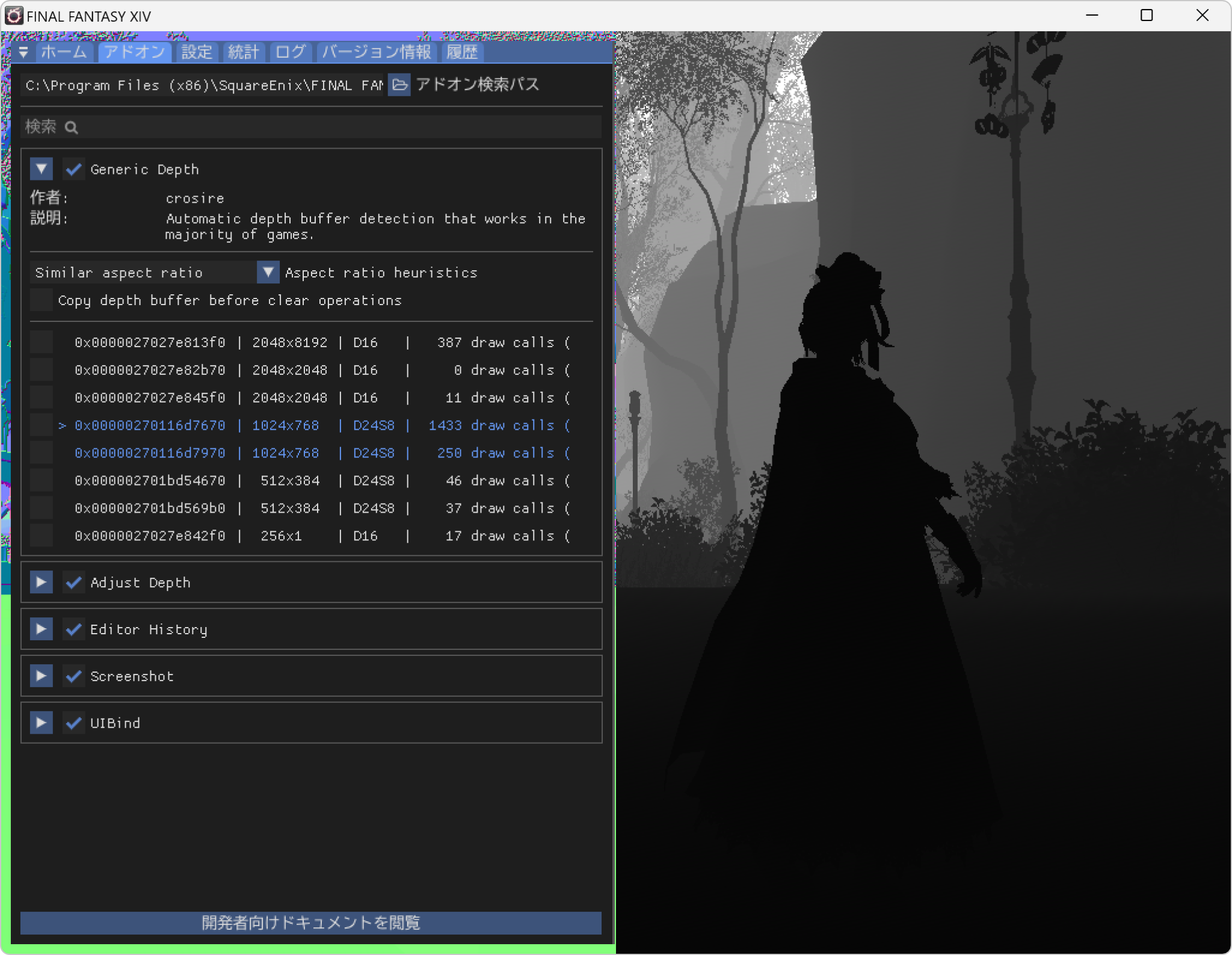Collapse the Generic Depth section triangle

coord(41,169)
